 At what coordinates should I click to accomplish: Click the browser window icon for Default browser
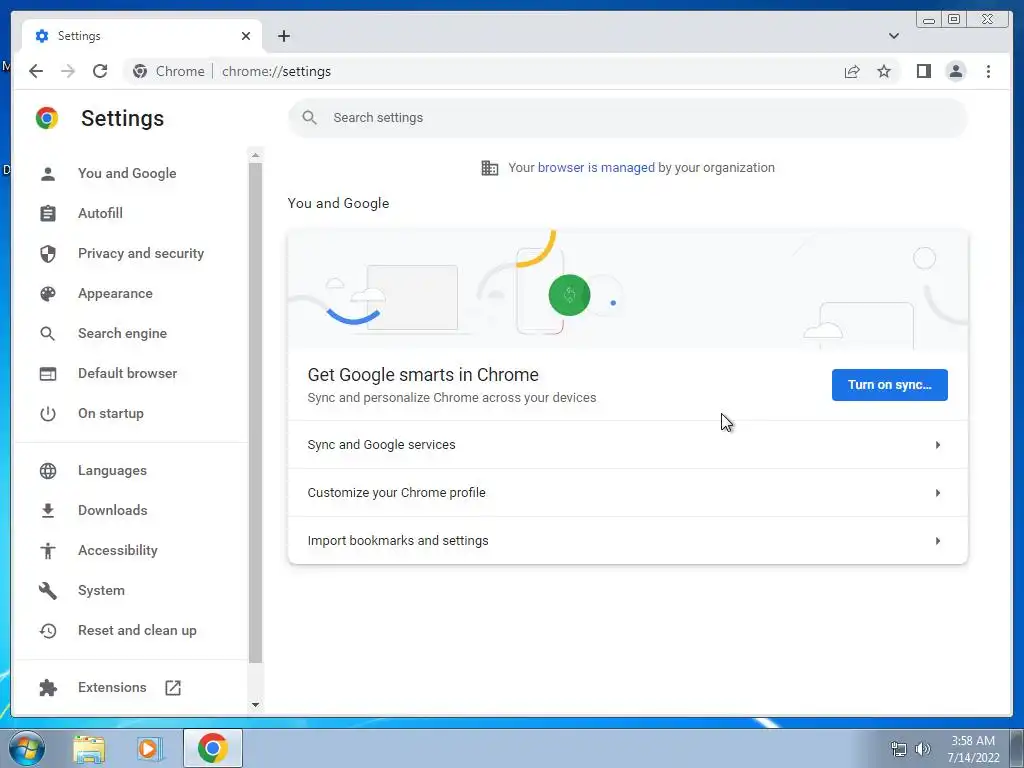coord(48,374)
